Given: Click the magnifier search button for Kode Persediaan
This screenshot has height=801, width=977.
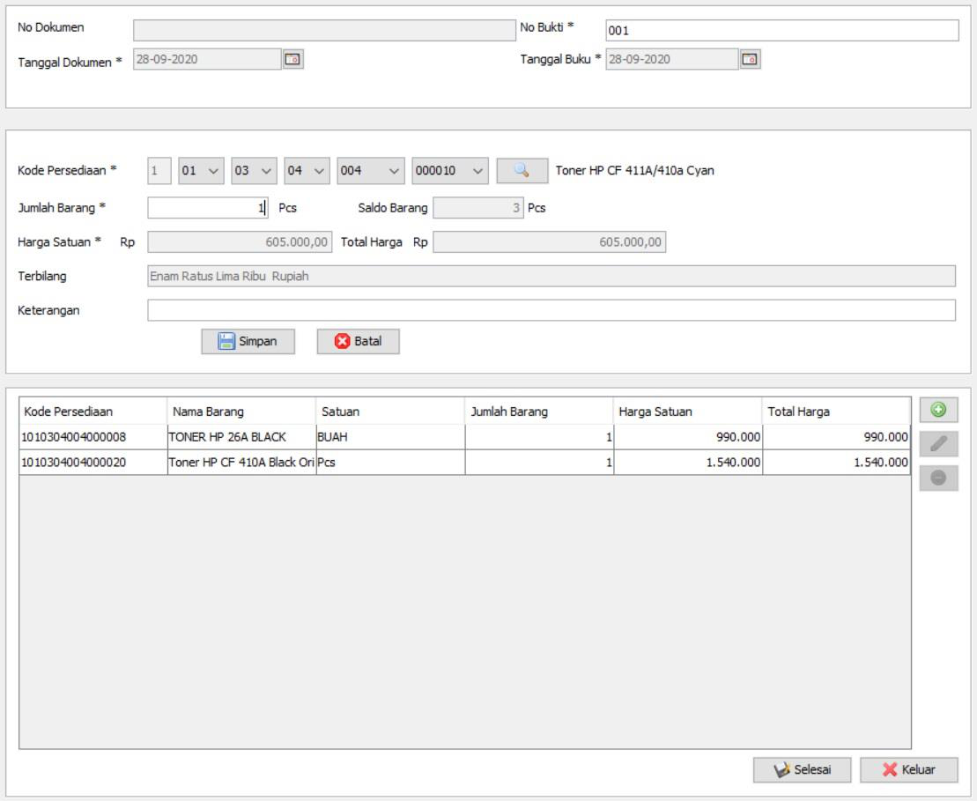Looking at the screenshot, I should click(522, 171).
